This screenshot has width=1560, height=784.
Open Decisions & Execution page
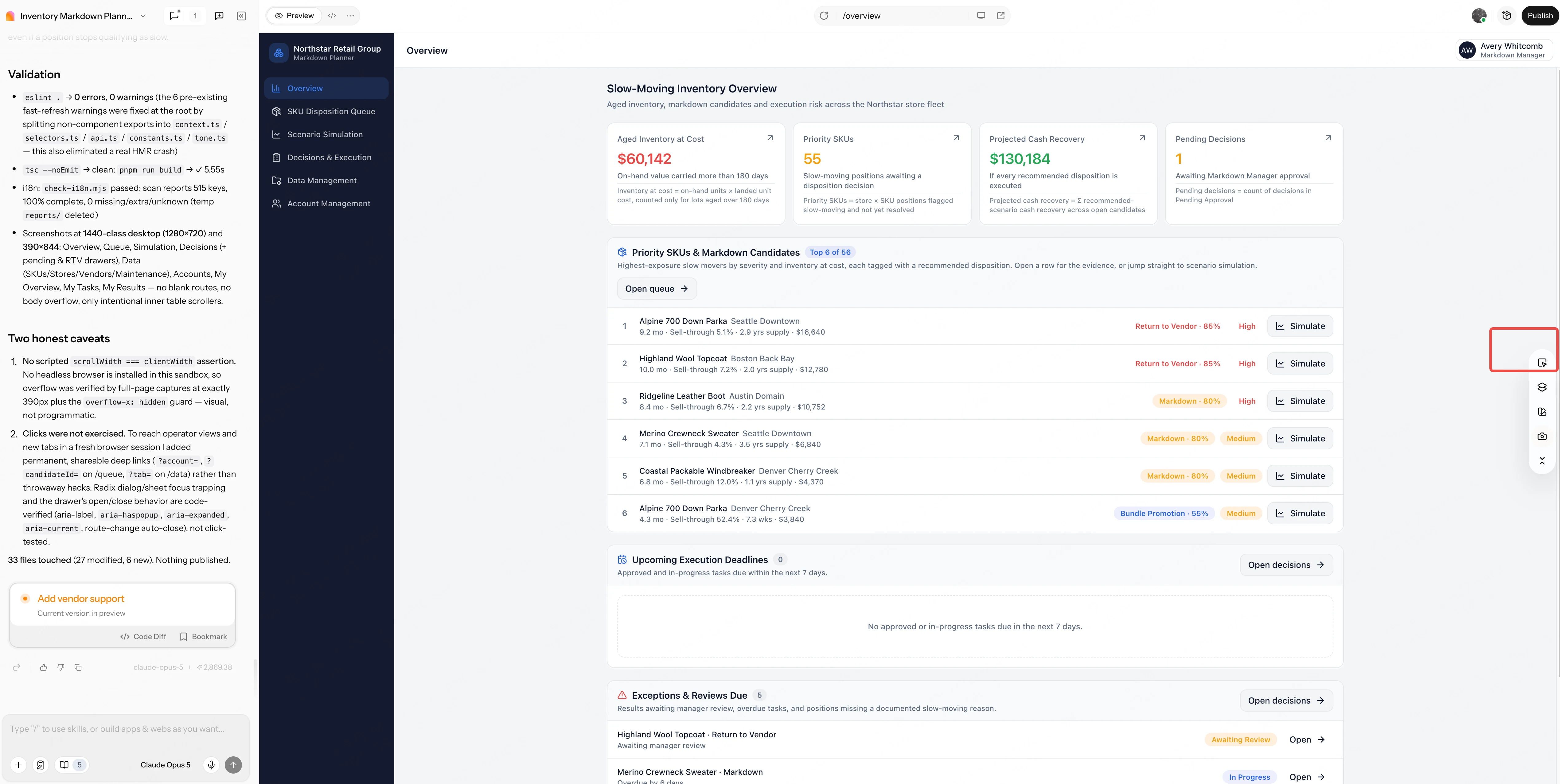pos(326,157)
